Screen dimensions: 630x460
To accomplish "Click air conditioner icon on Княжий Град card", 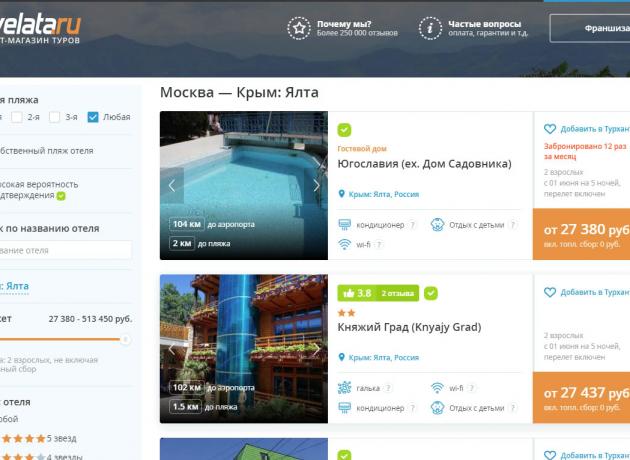I will [x=344, y=408].
